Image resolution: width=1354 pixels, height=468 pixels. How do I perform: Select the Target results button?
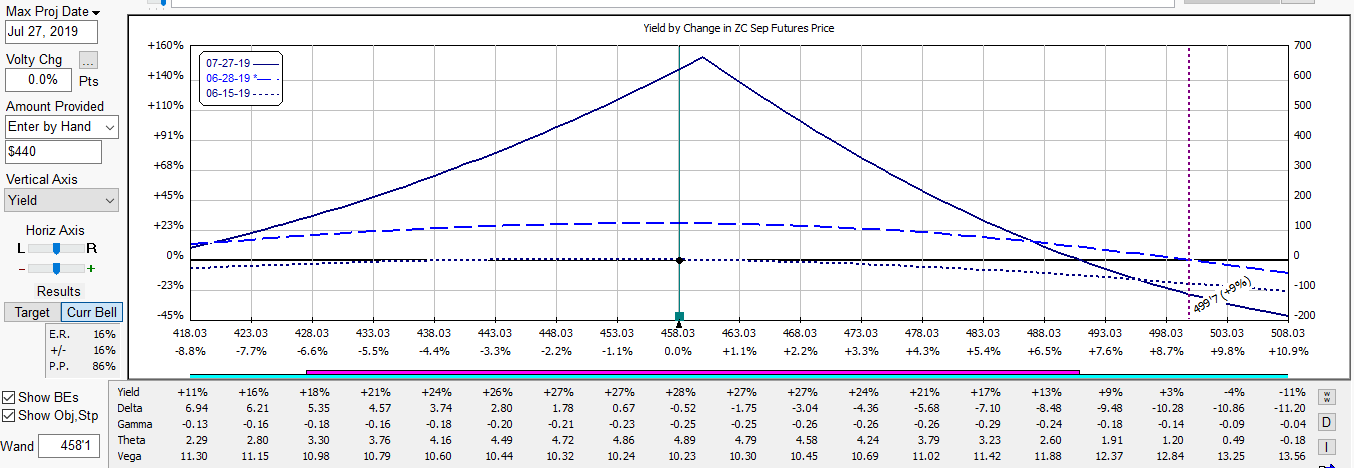(32, 312)
